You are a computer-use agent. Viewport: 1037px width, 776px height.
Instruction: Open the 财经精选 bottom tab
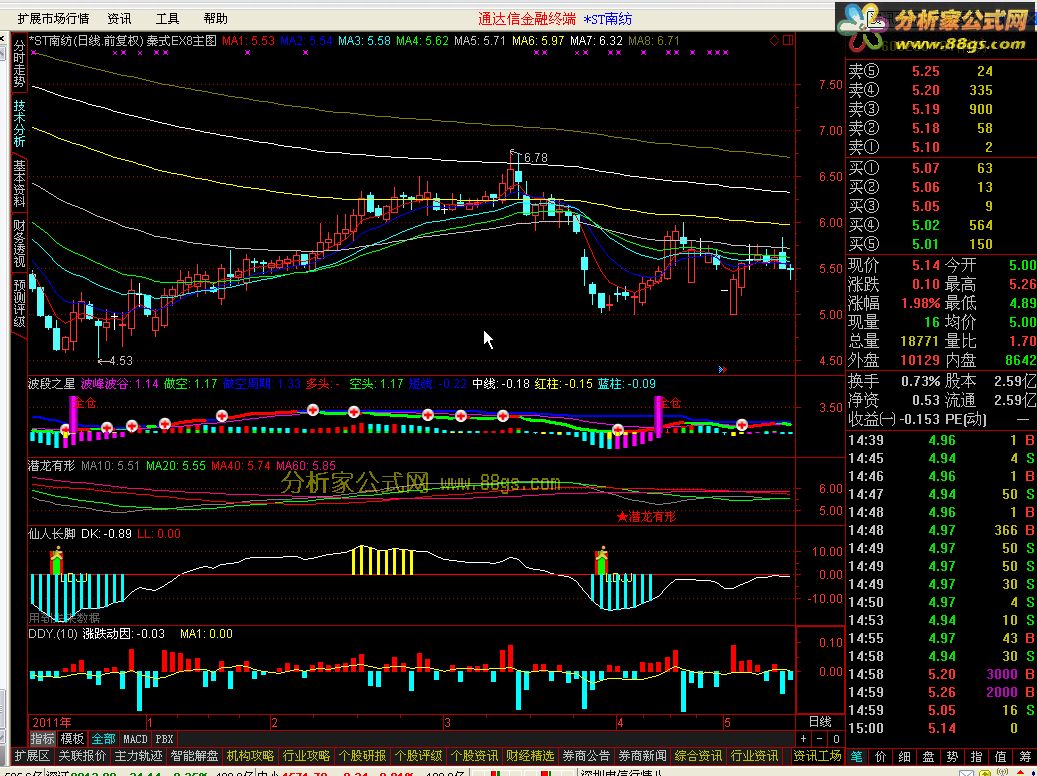pos(530,756)
